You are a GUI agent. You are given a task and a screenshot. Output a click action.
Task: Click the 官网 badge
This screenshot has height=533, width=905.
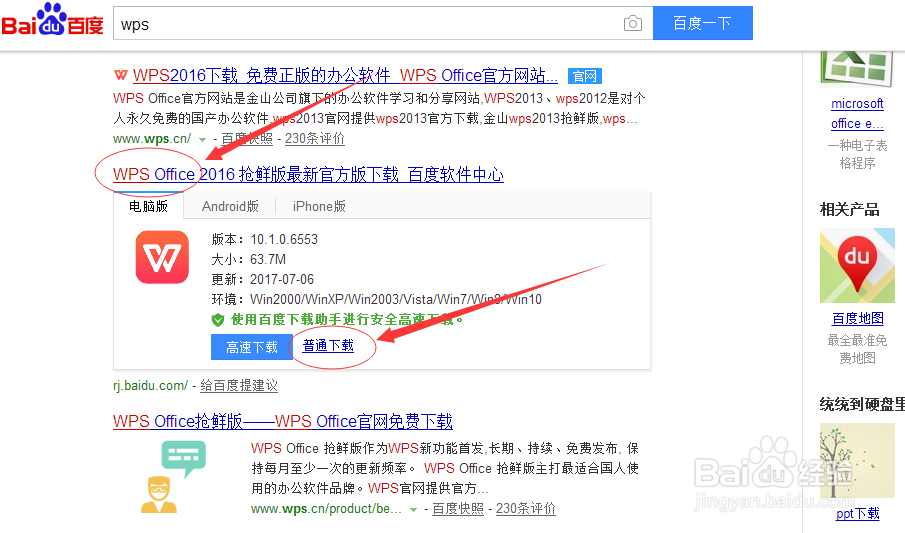coord(585,76)
